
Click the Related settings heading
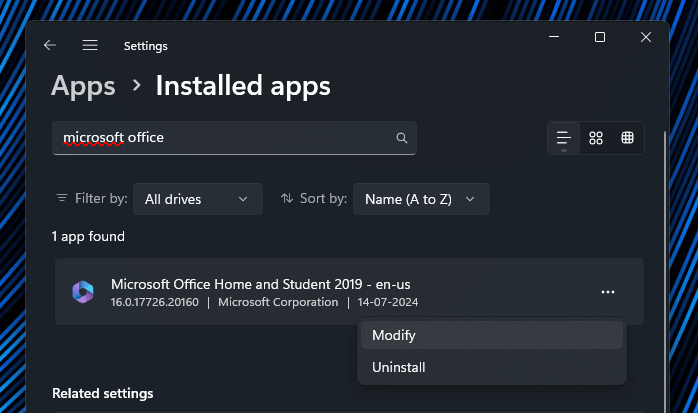point(102,393)
